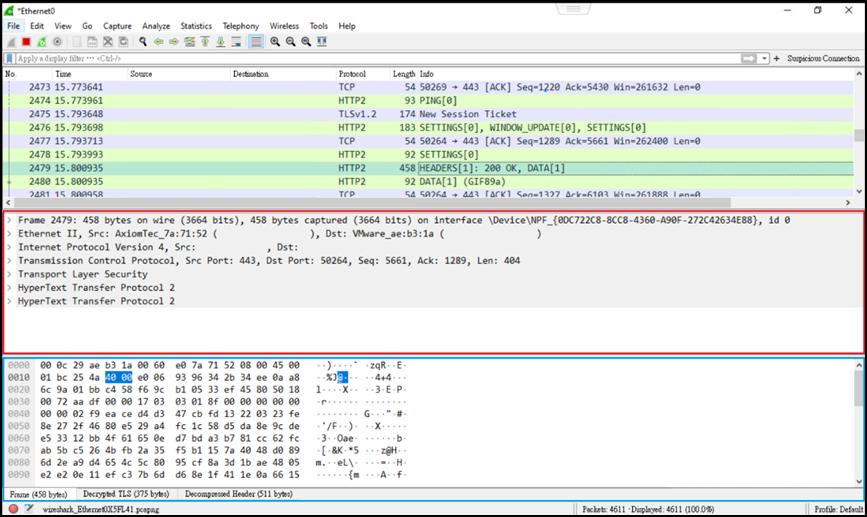Open the View menu
Screen dimensions: 867x517
[x=62, y=26]
